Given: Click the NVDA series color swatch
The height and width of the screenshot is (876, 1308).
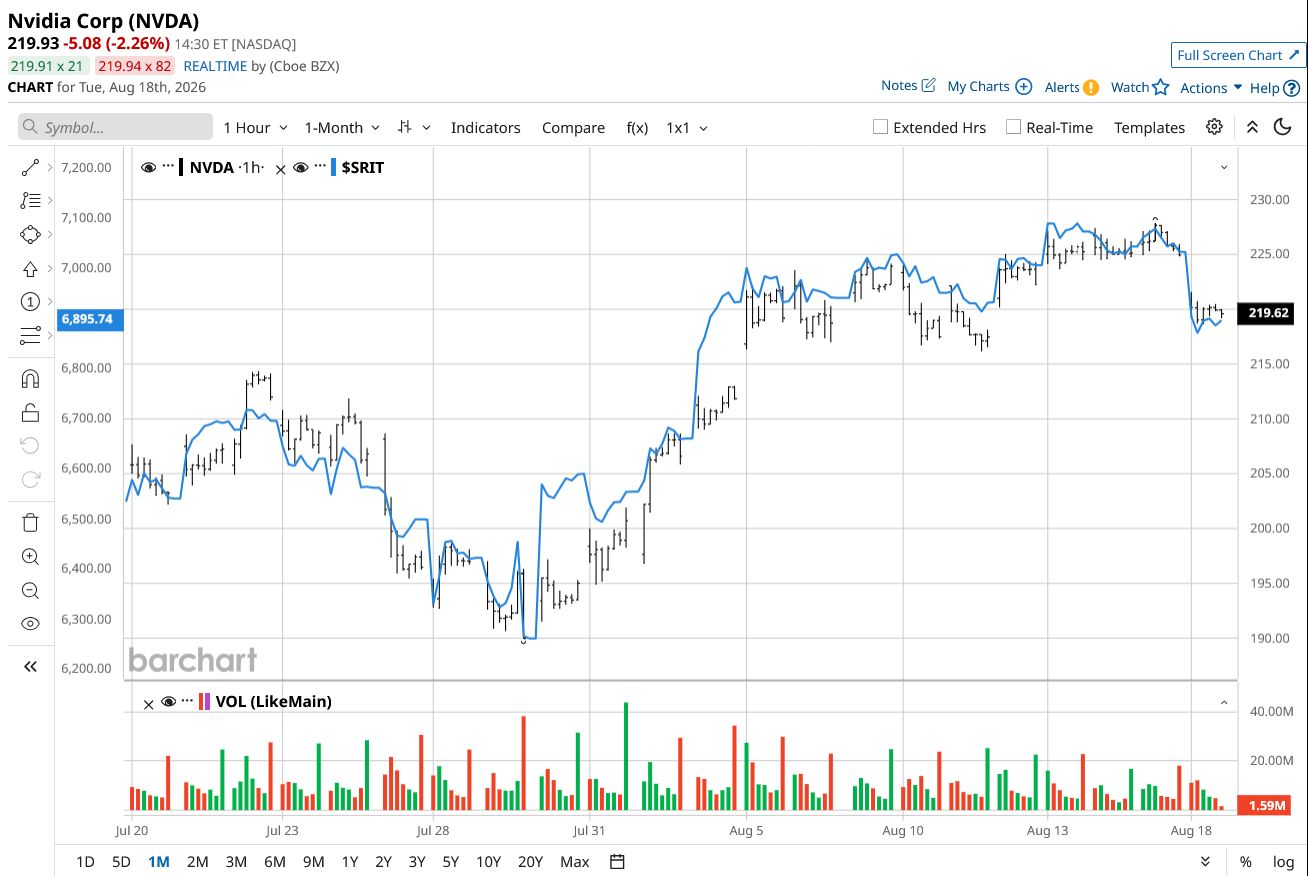Looking at the screenshot, I should [180, 167].
